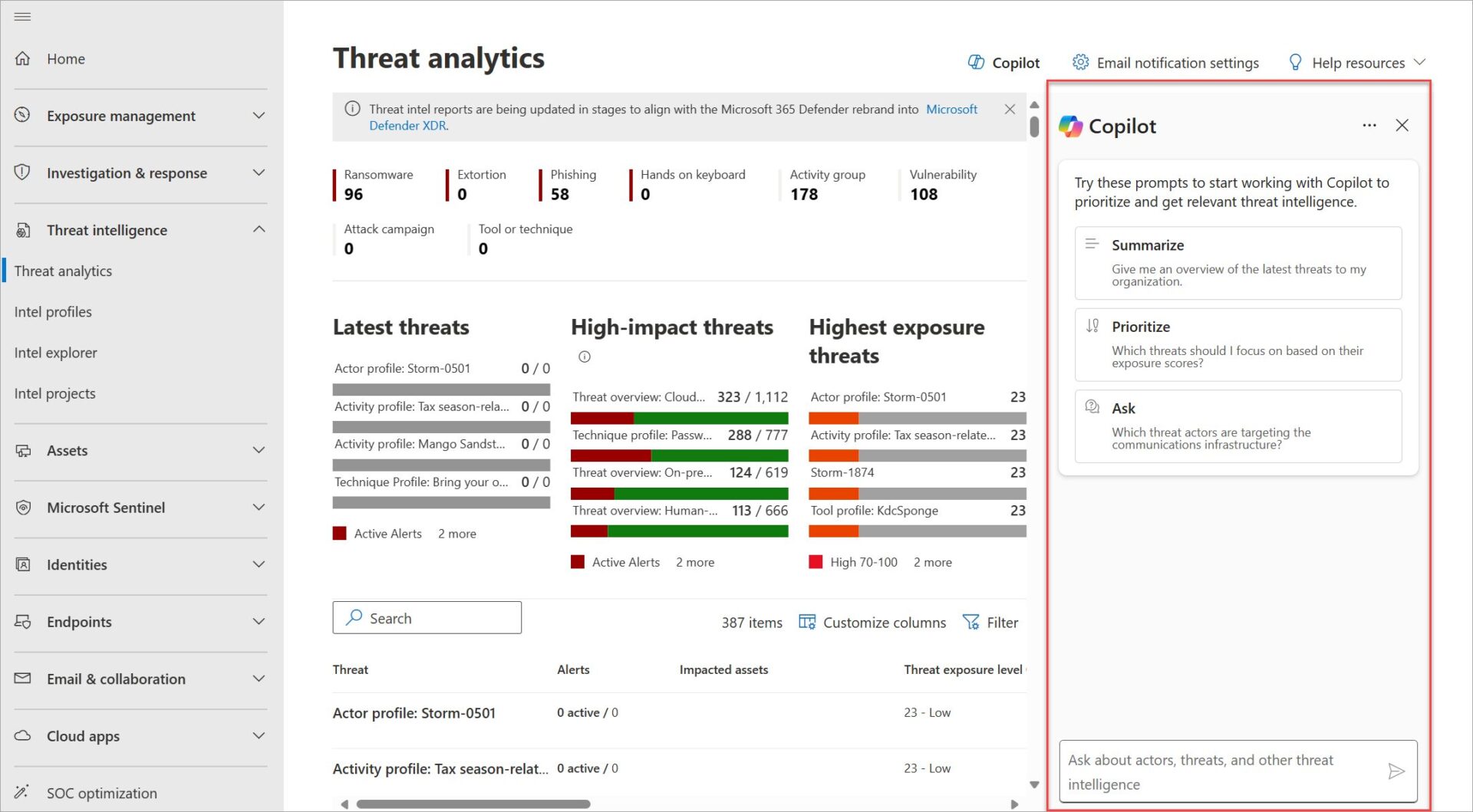Open Copilot from the top toolbar

click(x=1003, y=62)
